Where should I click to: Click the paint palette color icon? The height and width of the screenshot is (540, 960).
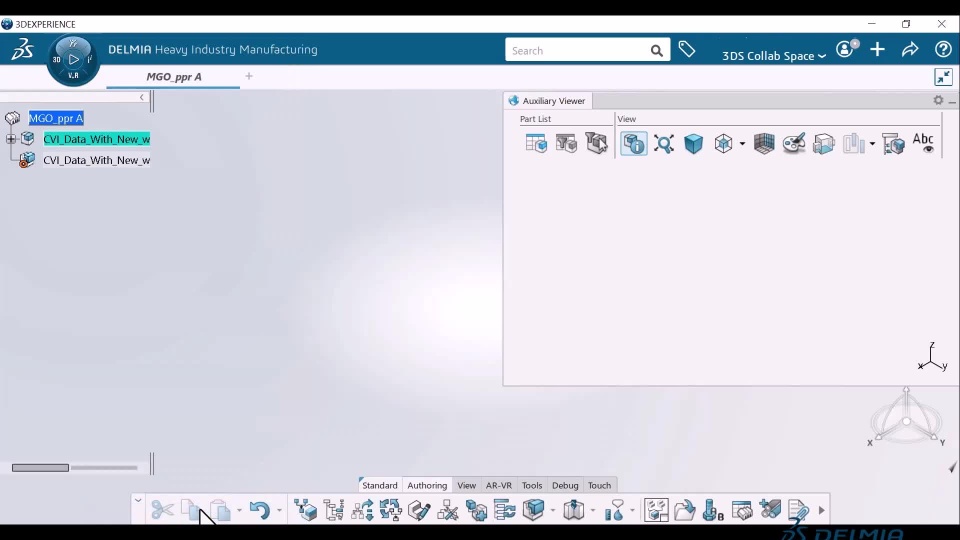point(794,143)
